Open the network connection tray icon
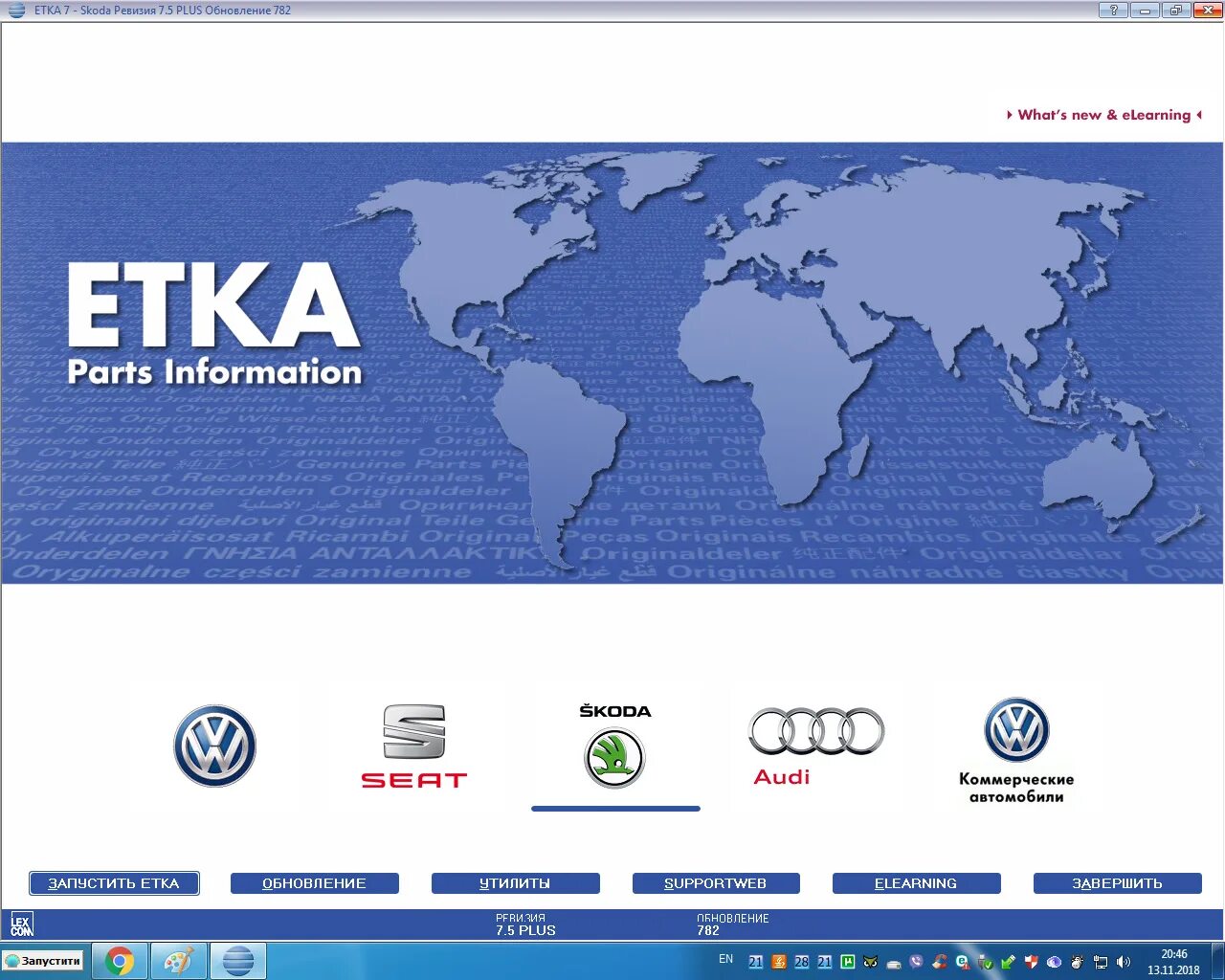The width and height of the screenshot is (1225, 980). coord(1101,962)
